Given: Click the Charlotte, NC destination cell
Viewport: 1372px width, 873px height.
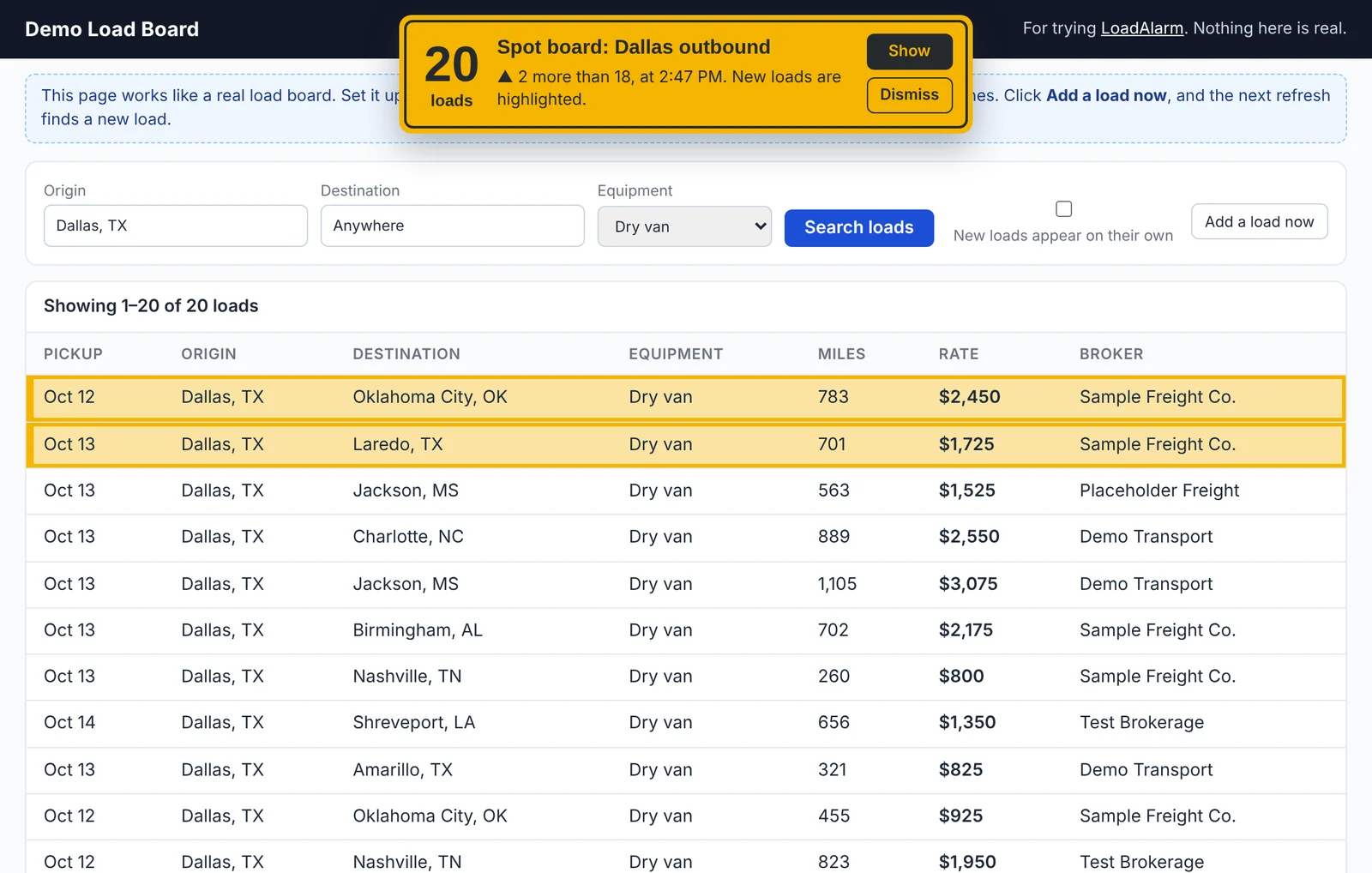Looking at the screenshot, I should point(408,537).
